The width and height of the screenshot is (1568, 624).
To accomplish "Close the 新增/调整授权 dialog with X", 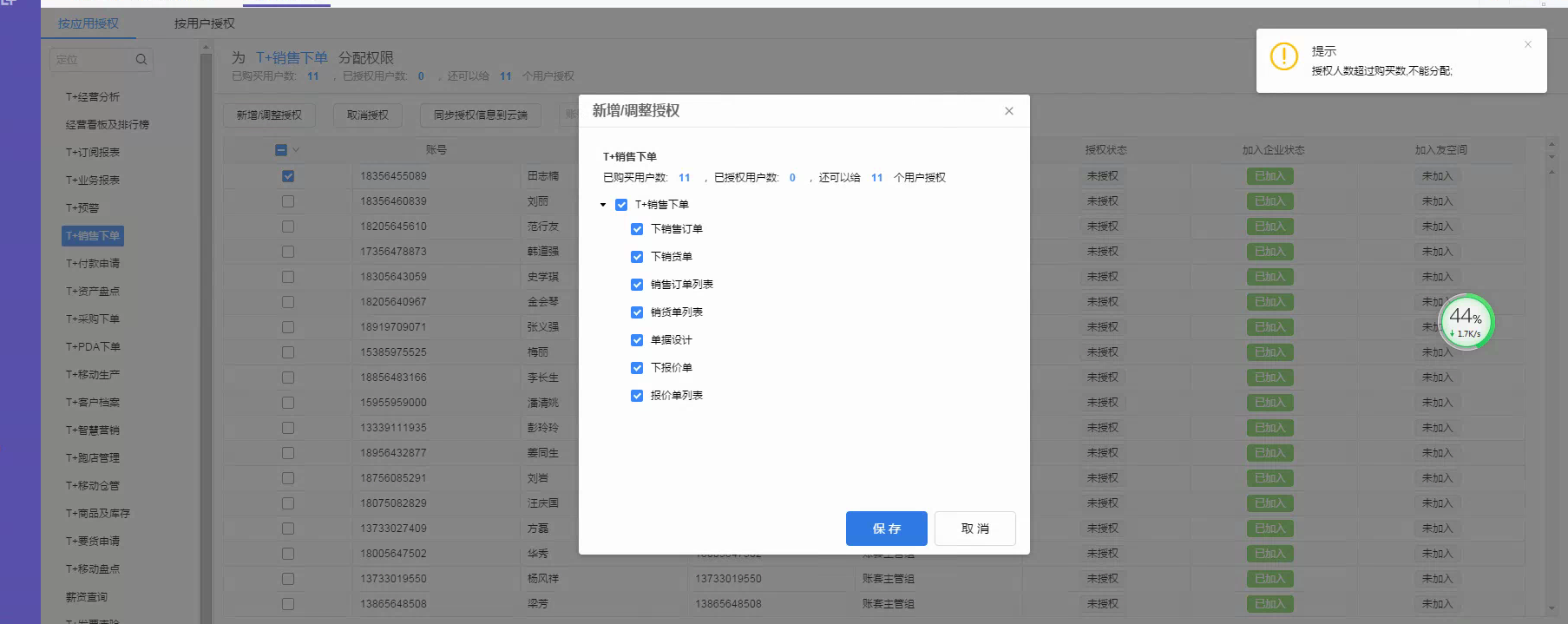I will pyautogui.click(x=1008, y=111).
